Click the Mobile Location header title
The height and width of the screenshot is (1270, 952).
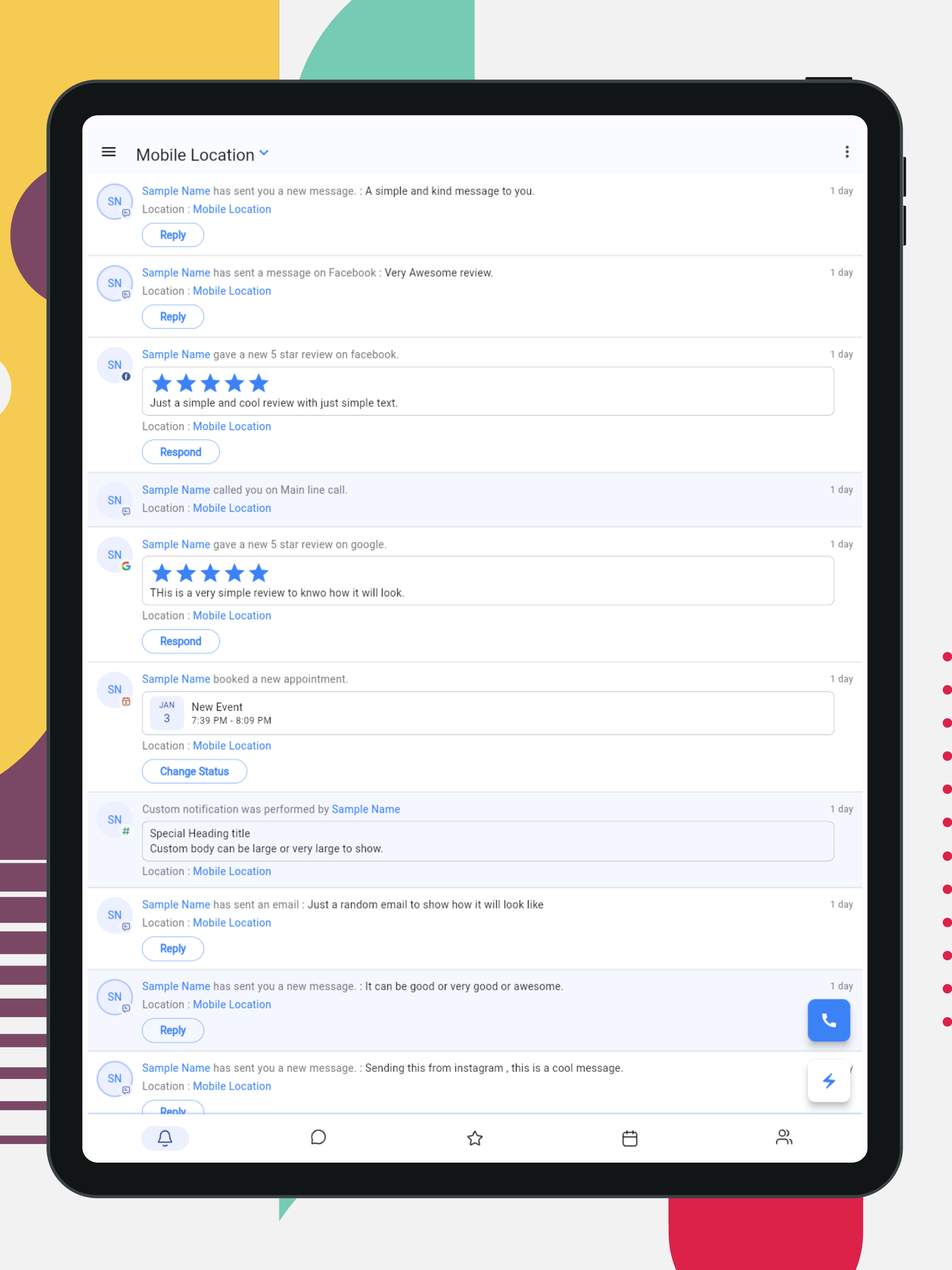(x=195, y=154)
